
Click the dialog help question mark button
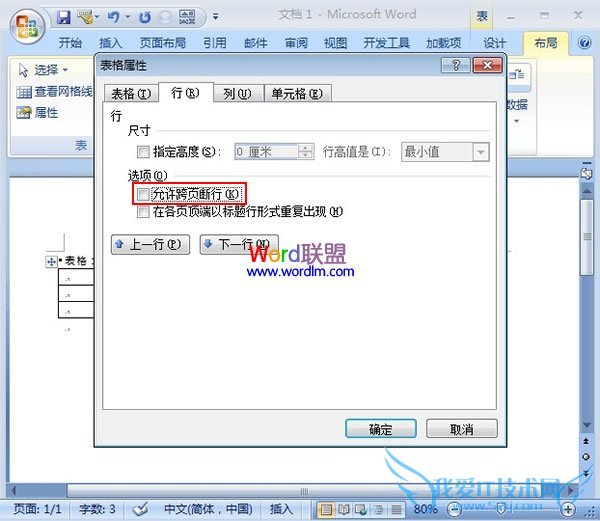point(455,65)
